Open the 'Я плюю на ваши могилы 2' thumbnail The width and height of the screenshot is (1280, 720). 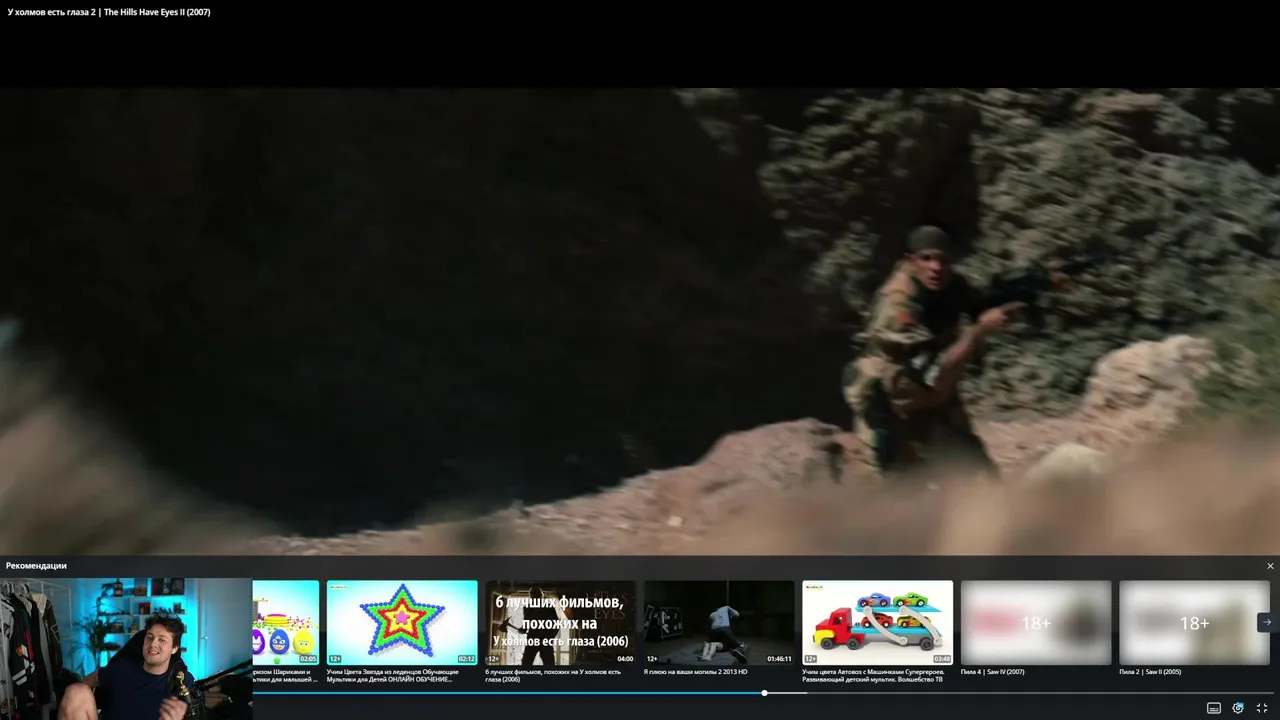[x=719, y=622]
